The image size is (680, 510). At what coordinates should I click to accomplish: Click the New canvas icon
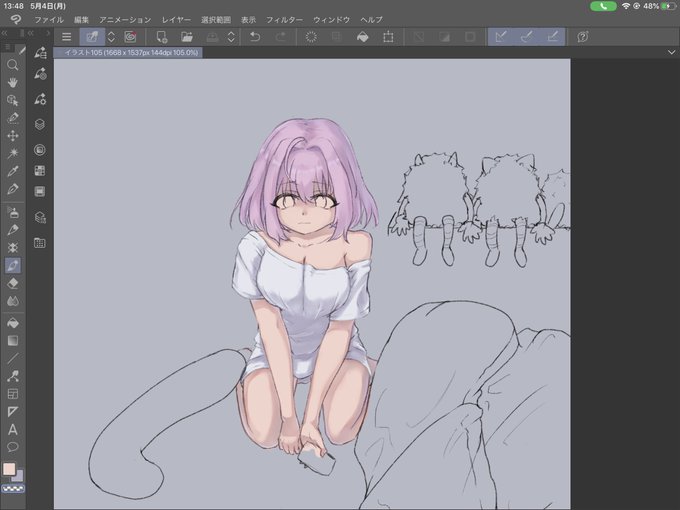(162, 37)
